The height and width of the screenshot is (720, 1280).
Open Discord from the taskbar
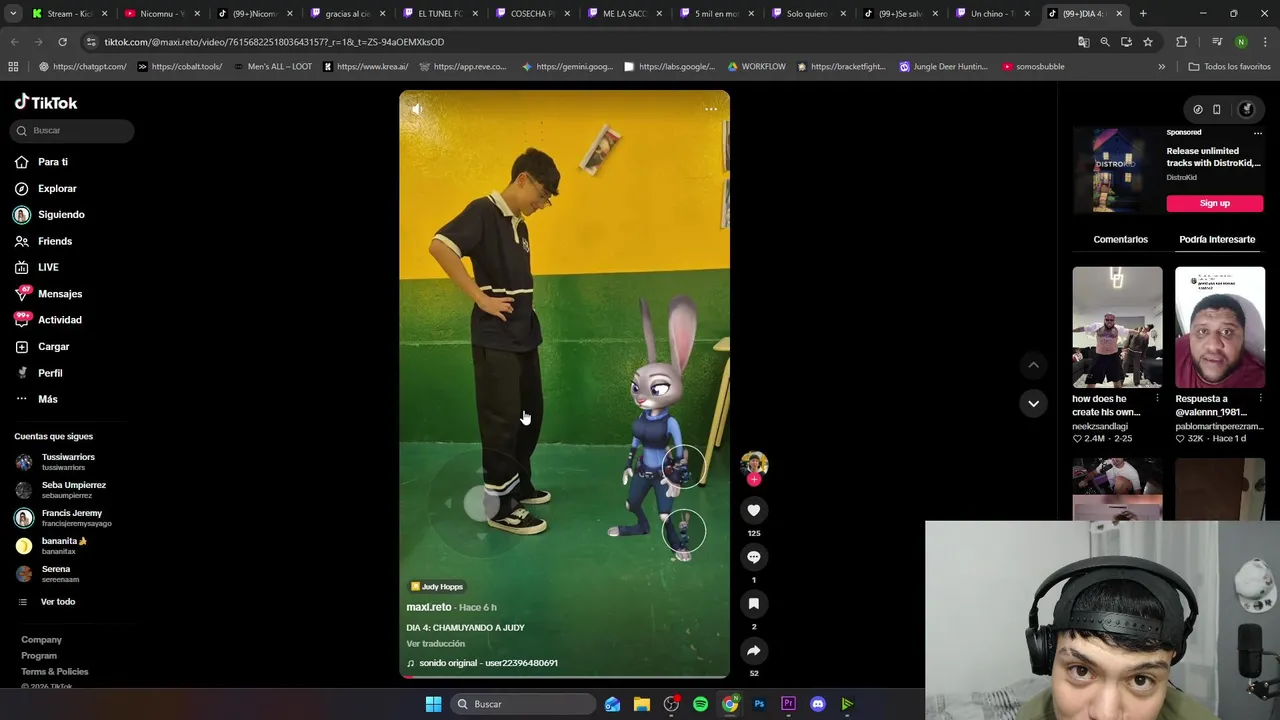(818, 704)
